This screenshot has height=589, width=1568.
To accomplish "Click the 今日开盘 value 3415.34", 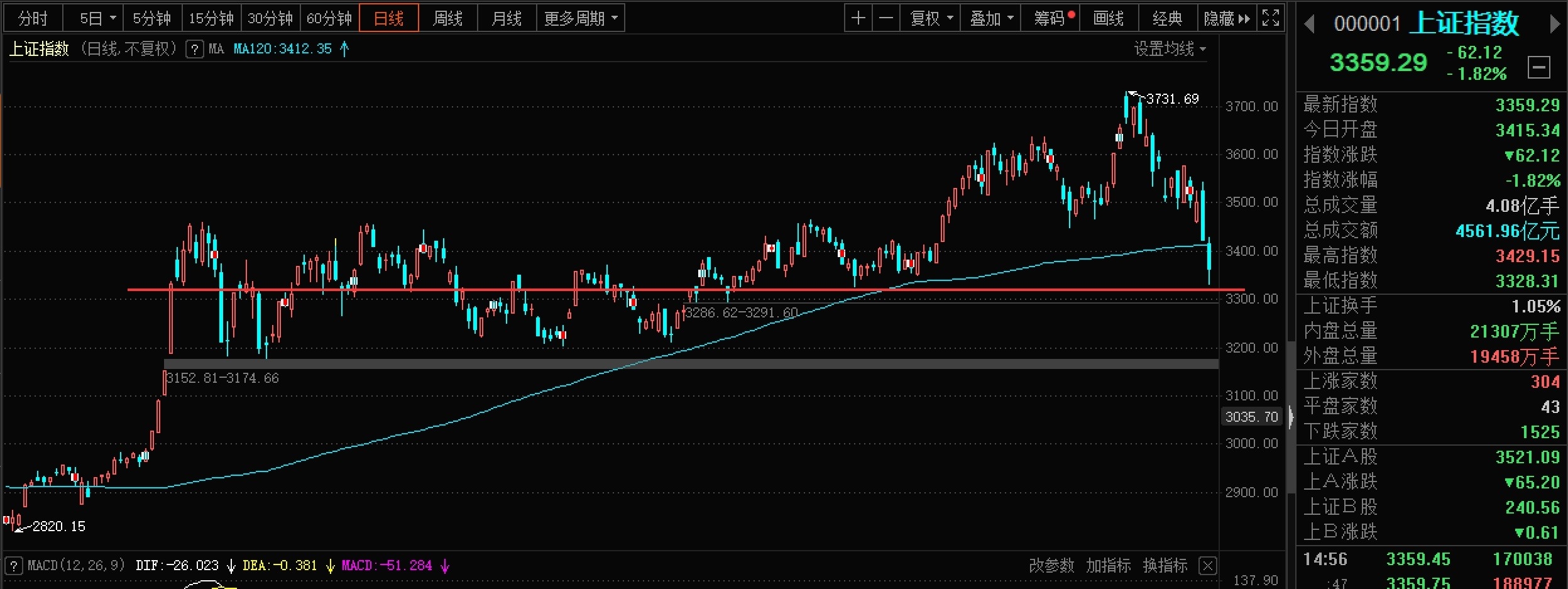I will (x=1527, y=130).
